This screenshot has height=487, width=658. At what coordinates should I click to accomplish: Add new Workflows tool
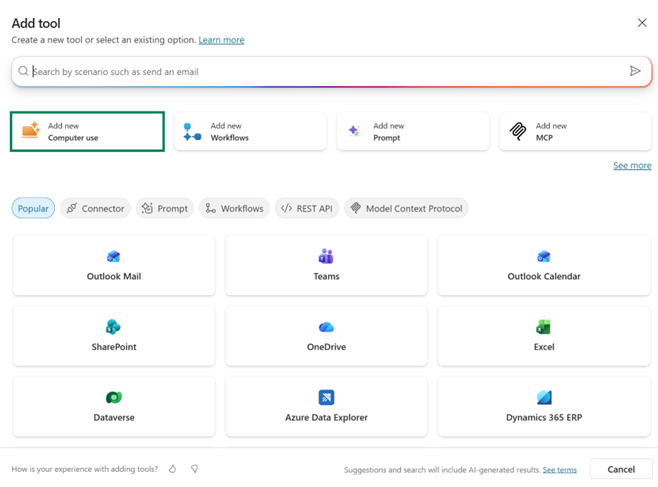click(250, 131)
